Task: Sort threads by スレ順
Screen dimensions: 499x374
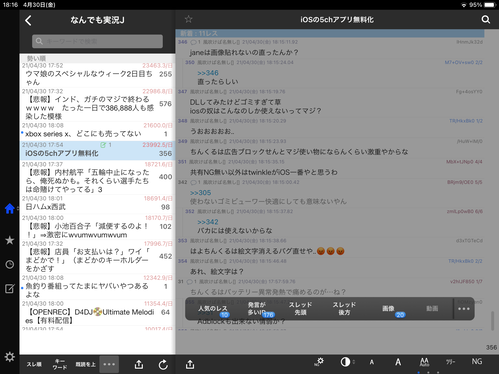Action: coord(34,364)
